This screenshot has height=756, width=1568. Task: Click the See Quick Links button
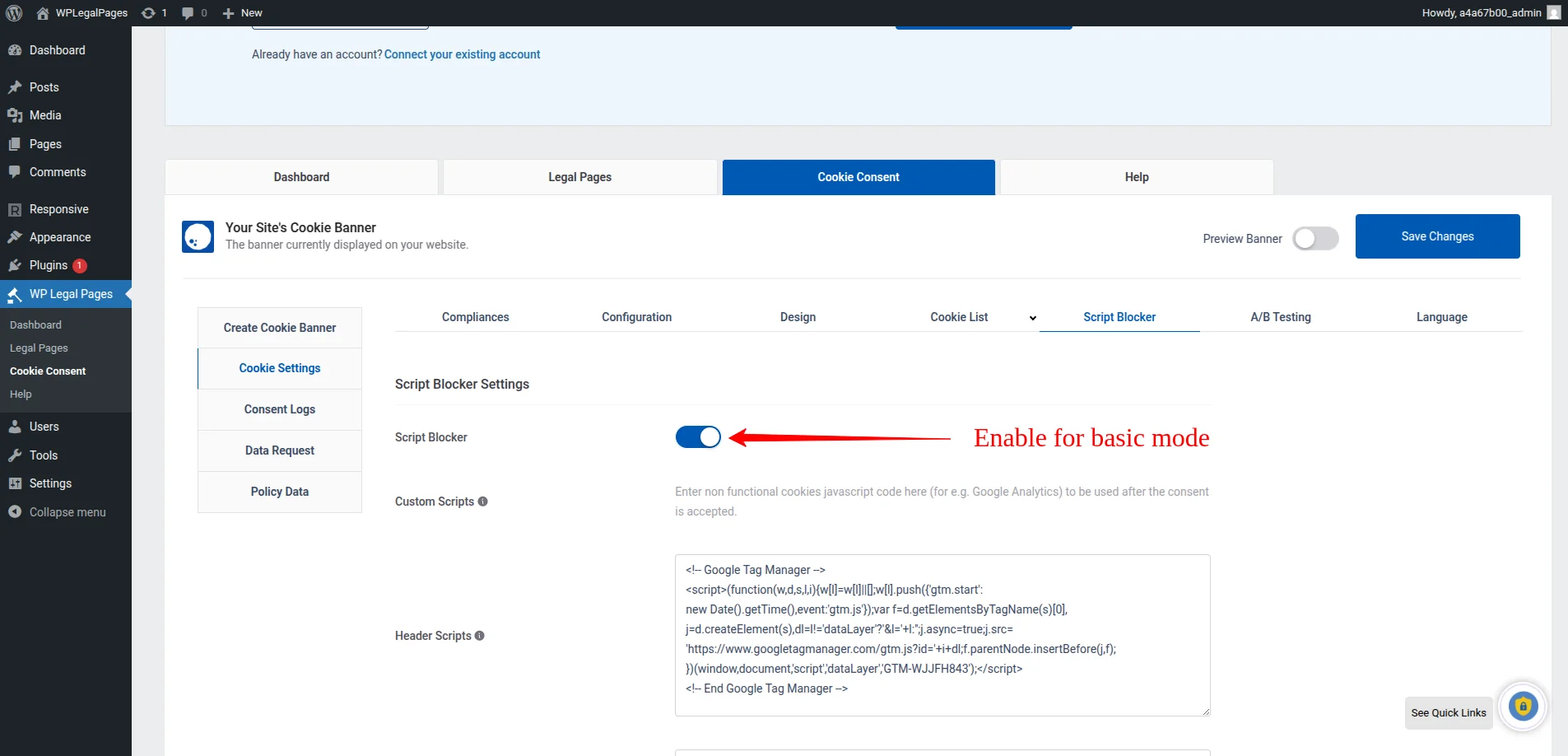click(x=1448, y=712)
